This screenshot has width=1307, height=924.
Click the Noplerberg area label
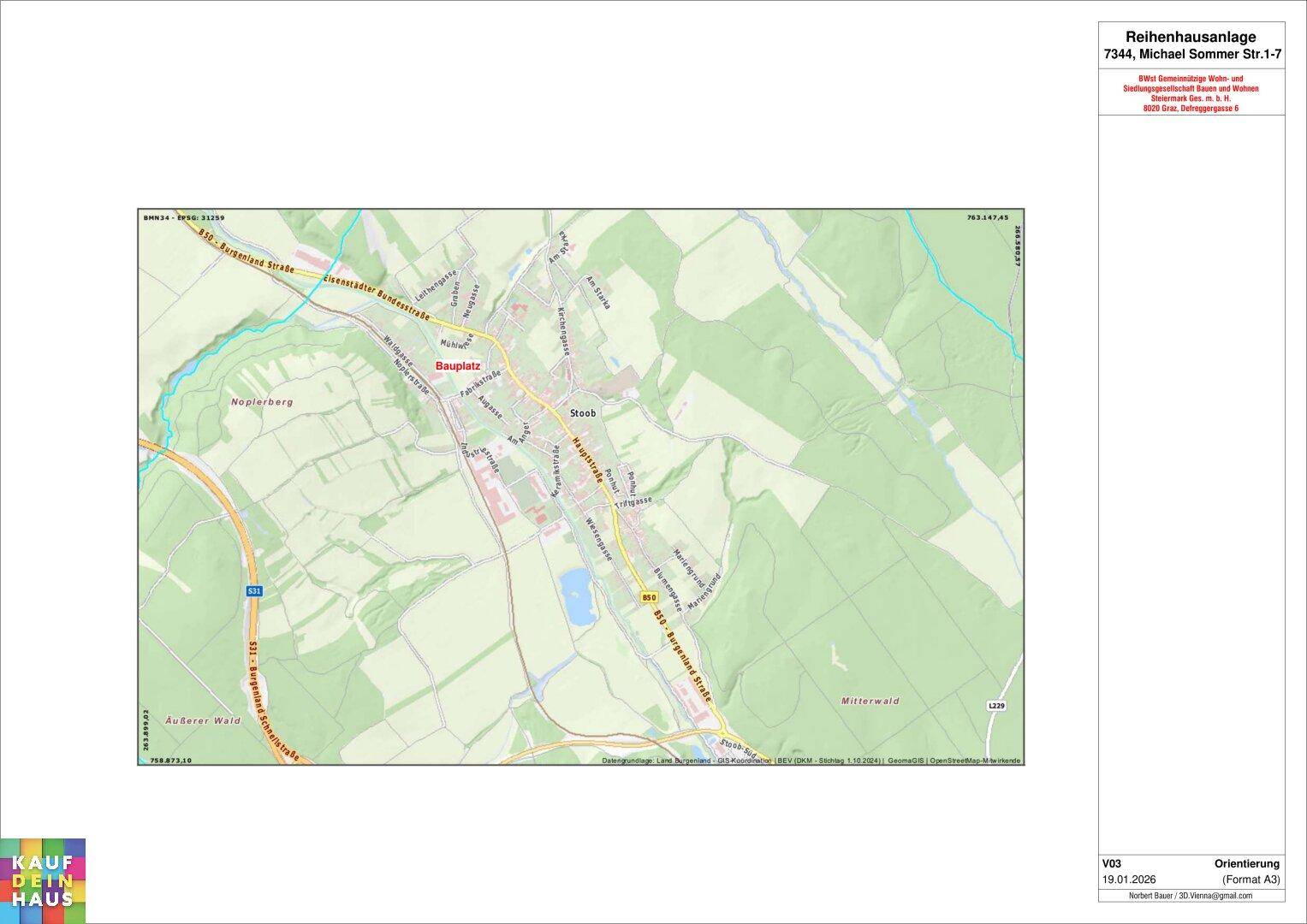pyautogui.click(x=262, y=401)
